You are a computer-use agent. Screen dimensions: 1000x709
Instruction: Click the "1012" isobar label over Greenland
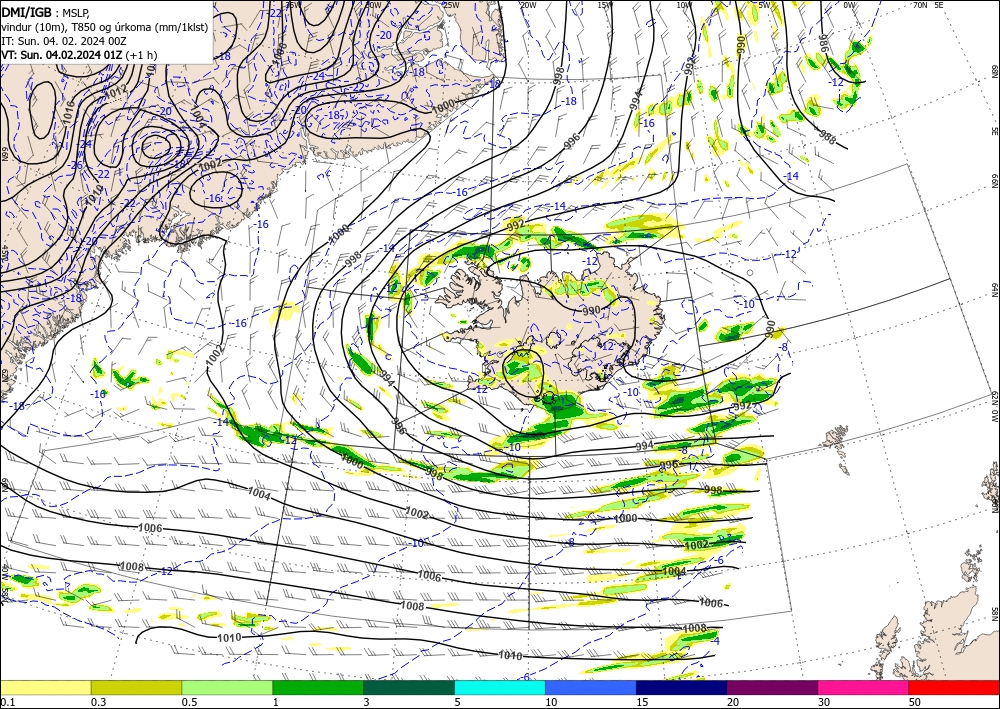pyautogui.click(x=115, y=92)
